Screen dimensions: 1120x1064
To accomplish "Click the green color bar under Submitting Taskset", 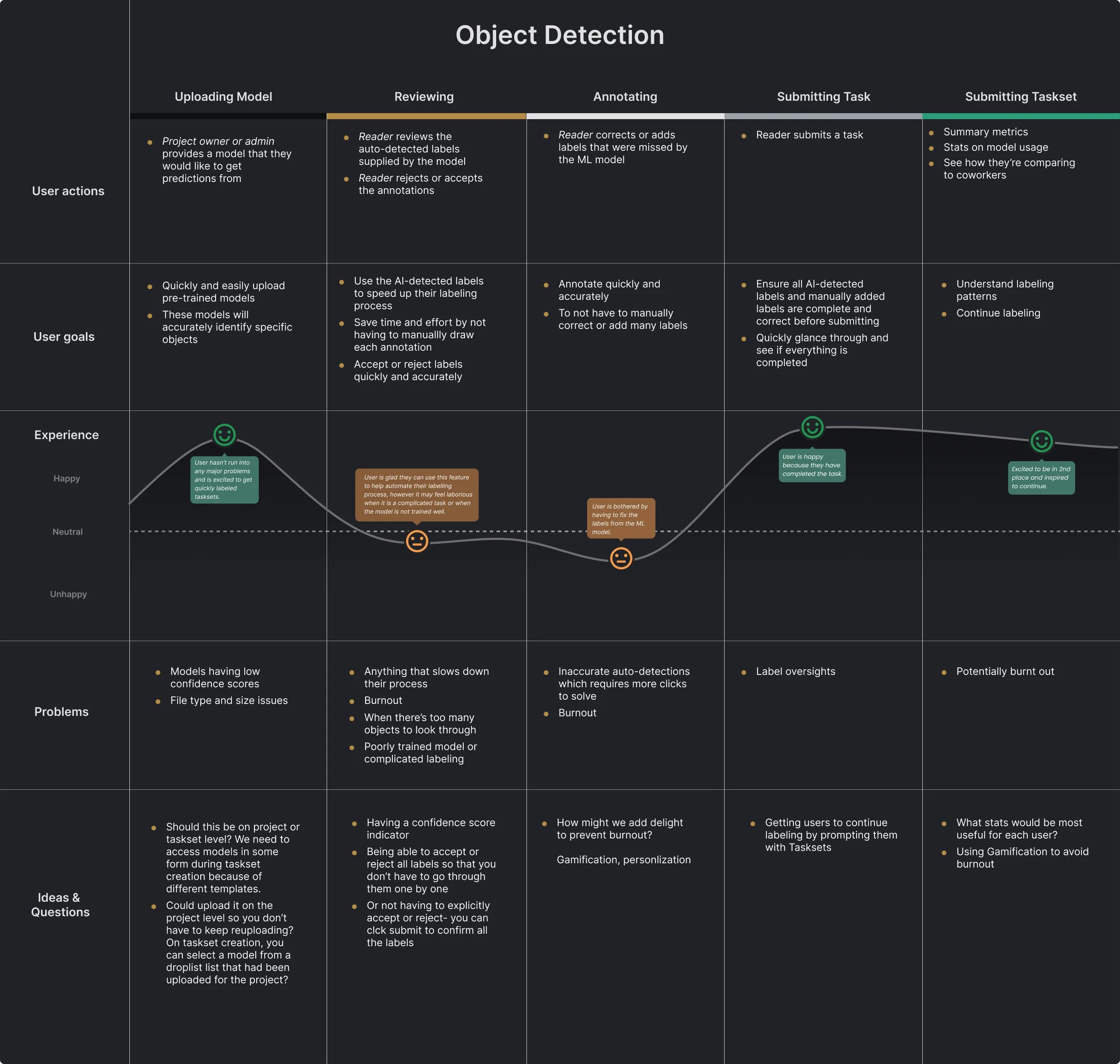I will click(x=1021, y=116).
